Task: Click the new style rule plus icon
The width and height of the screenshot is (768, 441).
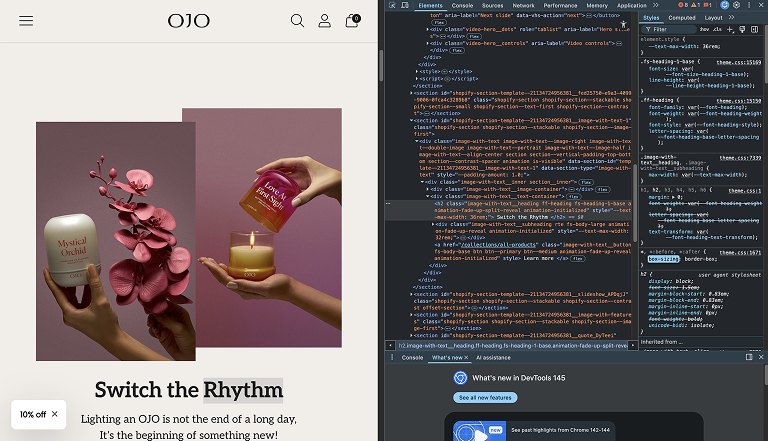Action: [x=730, y=30]
